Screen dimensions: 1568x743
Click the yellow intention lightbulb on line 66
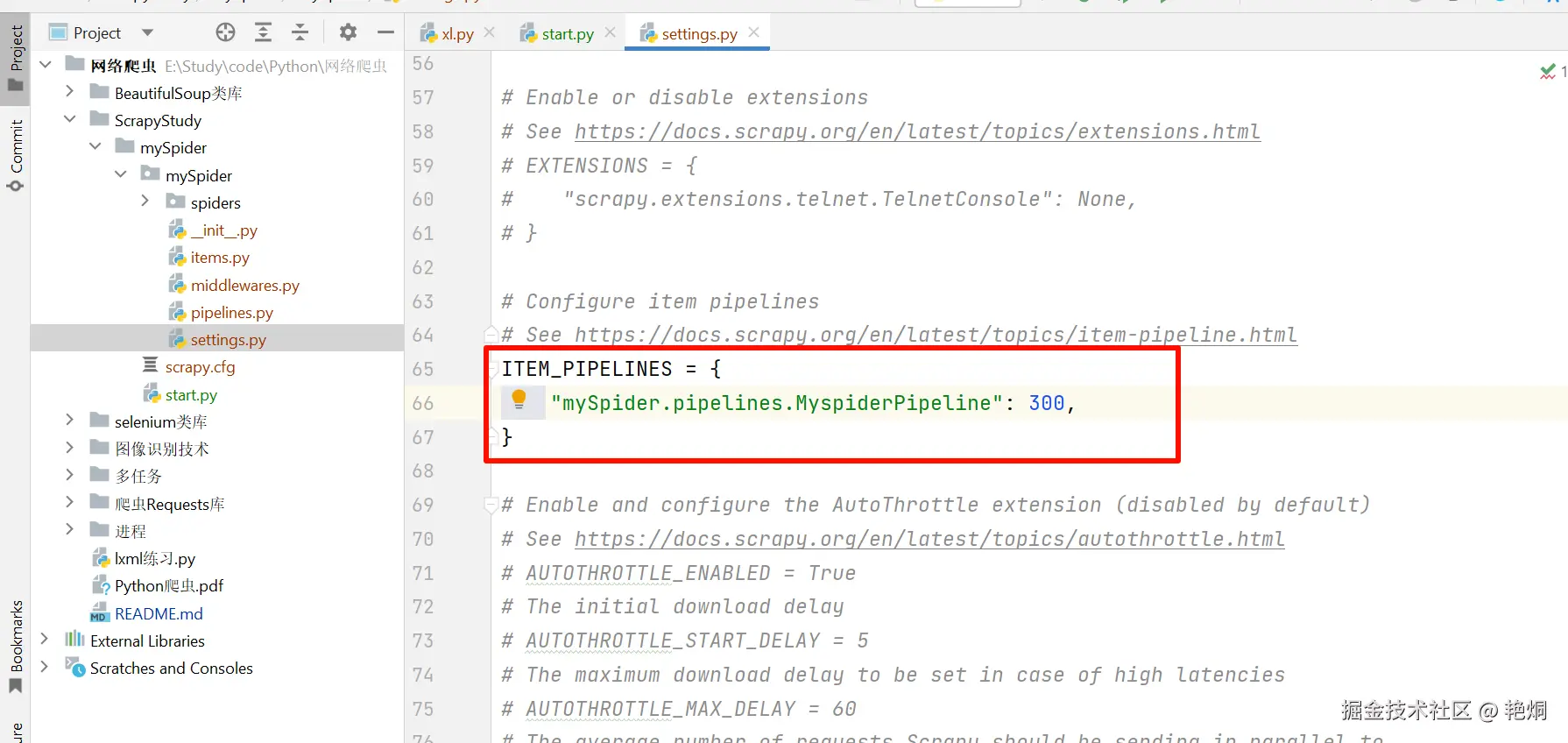coord(519,400)
